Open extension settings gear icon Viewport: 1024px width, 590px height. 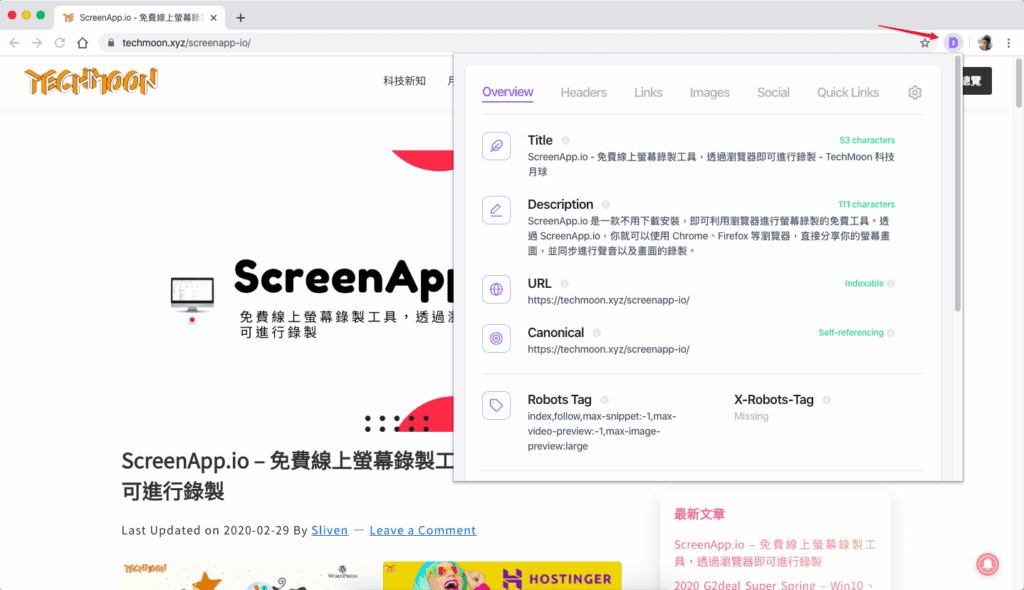(x=914, y=93)
